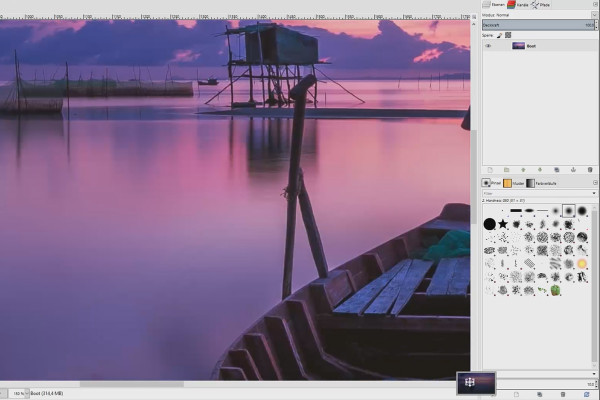Viewport: 600px width, 400px height.
Task: Select the diagonal crosshatch grid brush
Action: coord(529,263)
